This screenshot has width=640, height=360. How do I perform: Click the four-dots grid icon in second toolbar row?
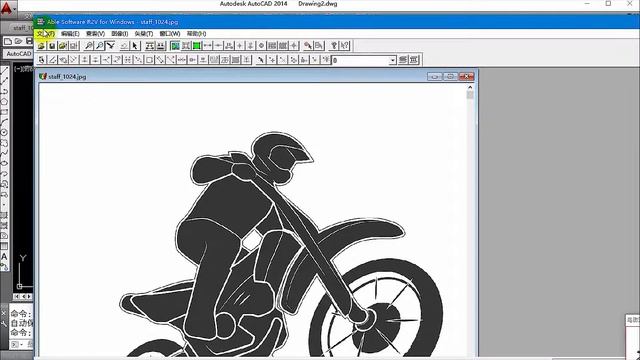127,60
